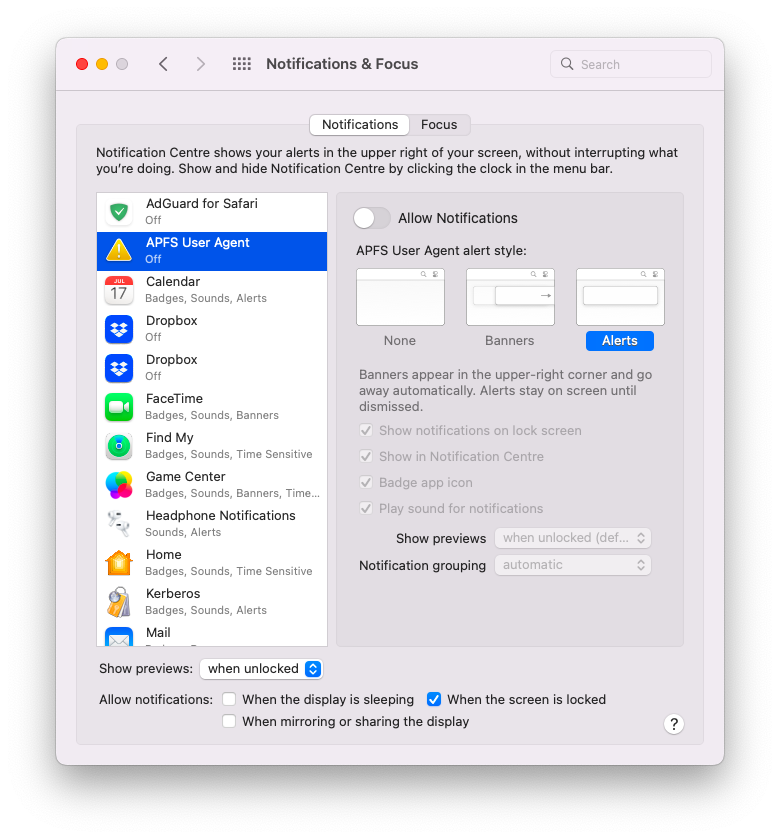Click the FaceTime camera icon
This screenshot has height=839, width=780.
[x=119, y=407]
